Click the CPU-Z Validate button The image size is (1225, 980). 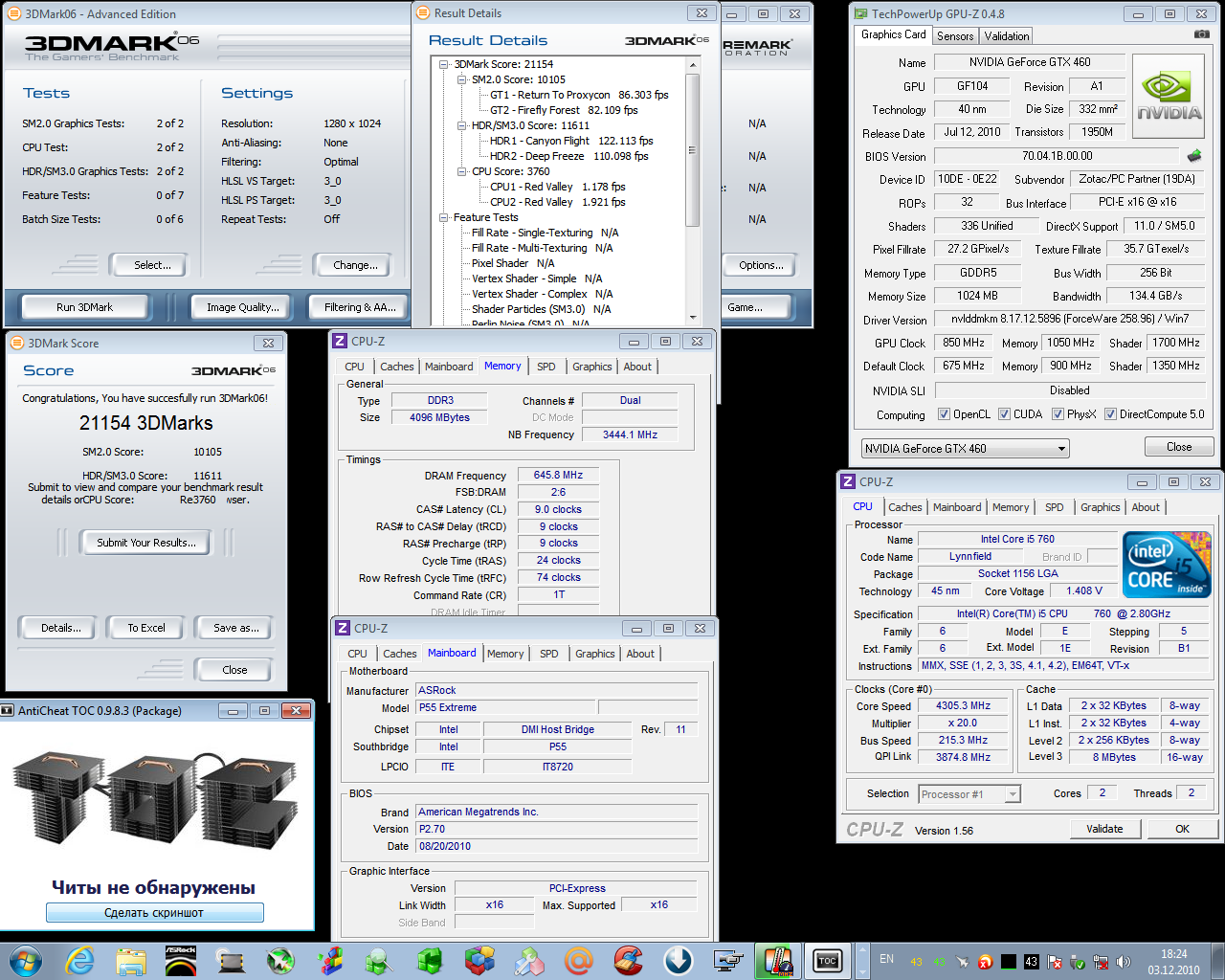tap(1104, 829)
